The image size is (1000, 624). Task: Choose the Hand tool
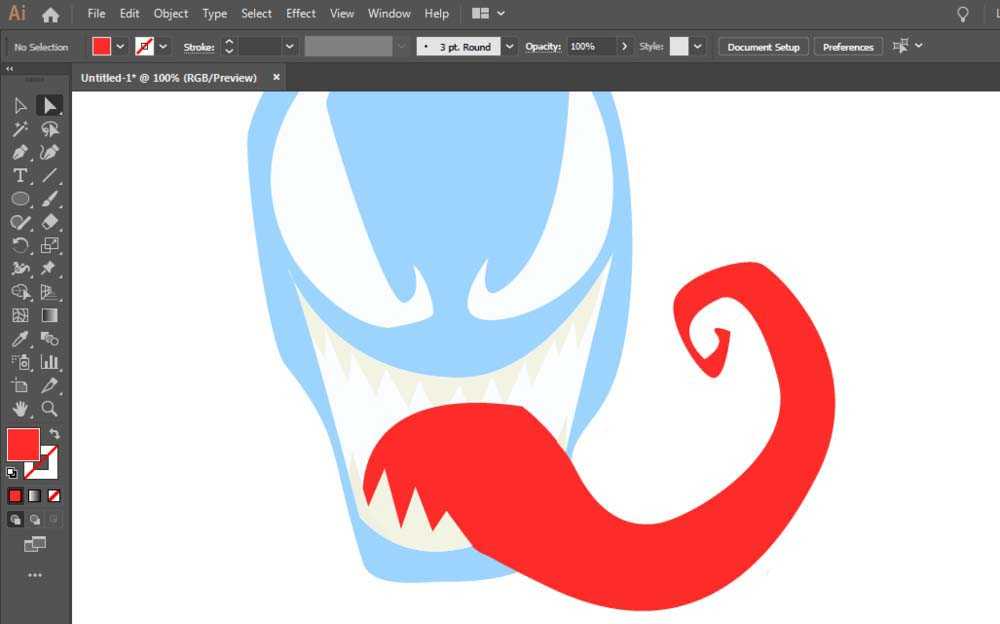click(20, 409)
